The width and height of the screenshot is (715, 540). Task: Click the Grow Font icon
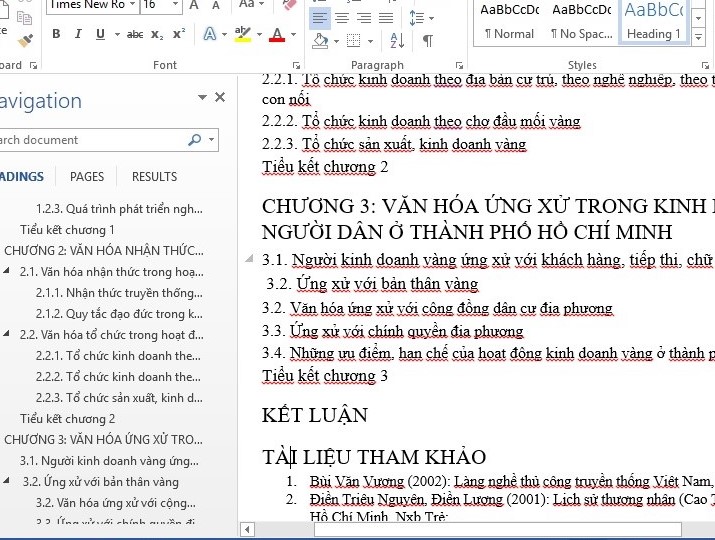tap(194, 5)
